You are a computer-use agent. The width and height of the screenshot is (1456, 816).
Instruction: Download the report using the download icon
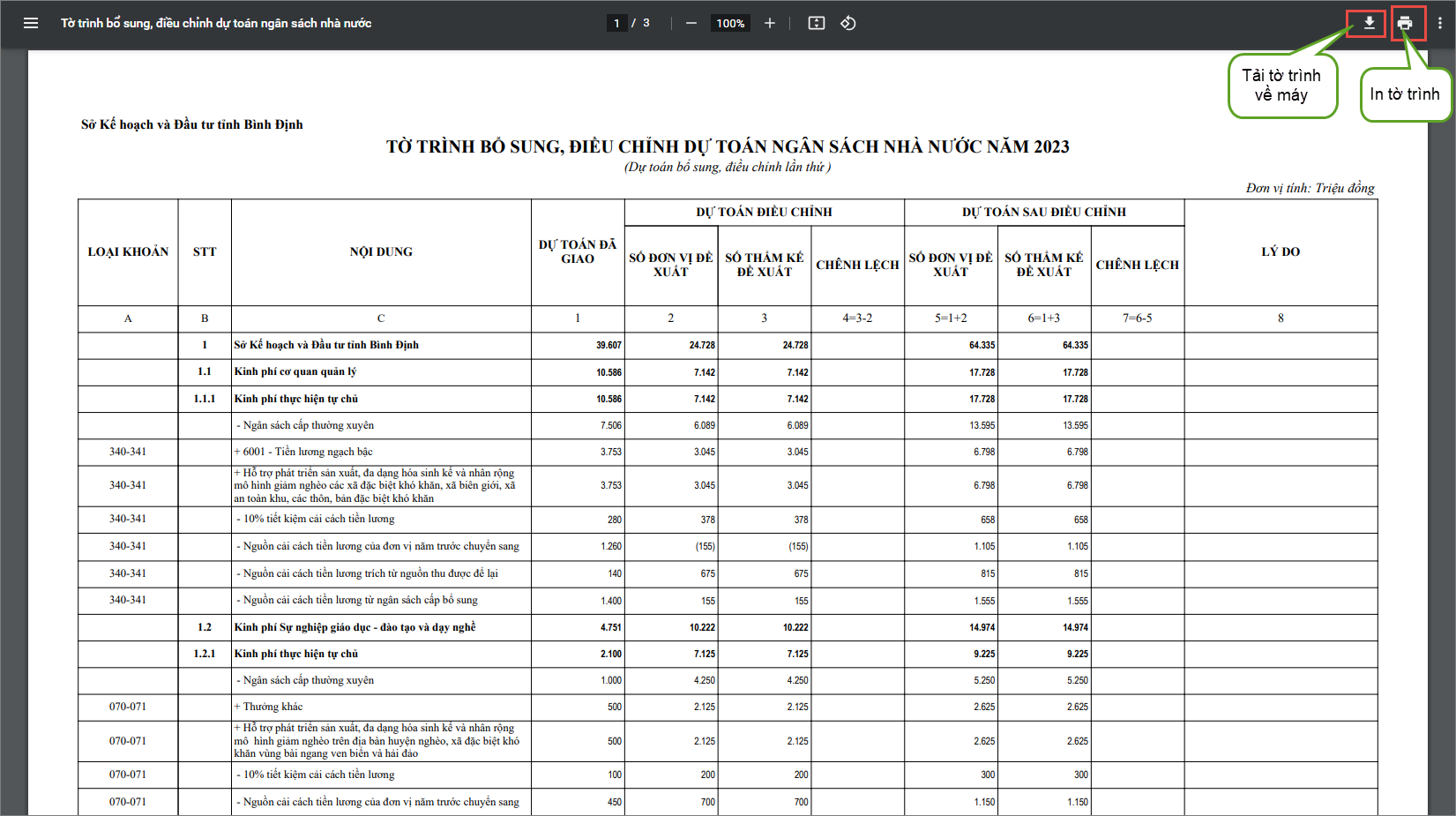[1369, 23]
